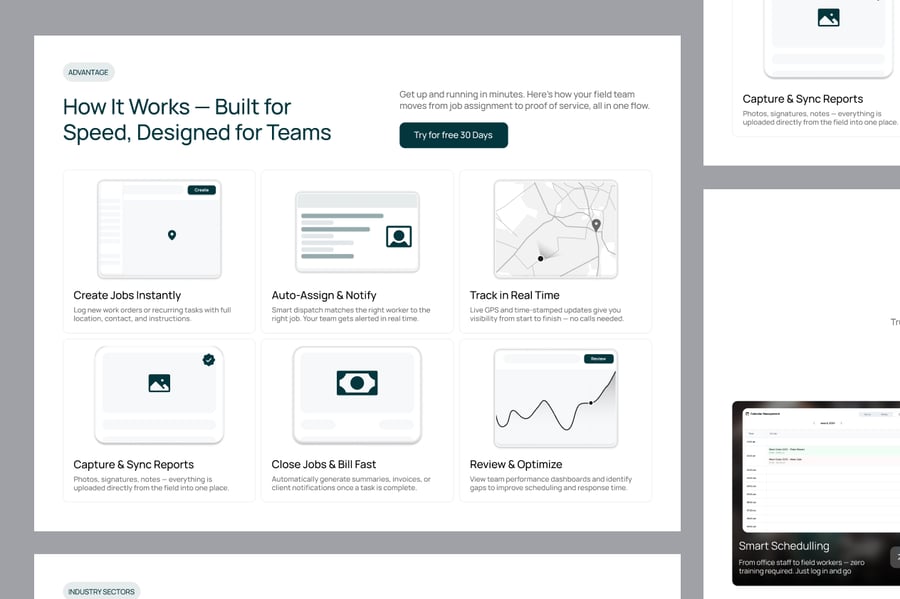Click location pin in Create Jobs Instantly card
The width and height of the screenshot is (900, 599).
pyautogui.click(x=172, y=235)
